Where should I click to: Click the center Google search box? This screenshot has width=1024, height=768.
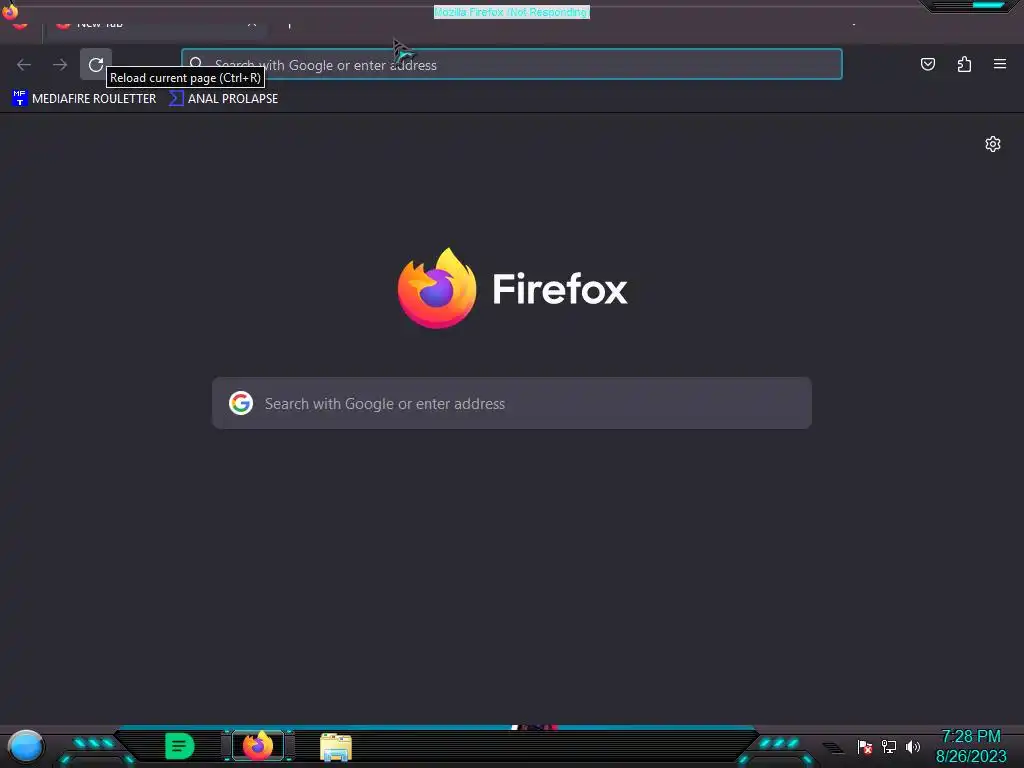pyautogui.click(x=512, y=403)
